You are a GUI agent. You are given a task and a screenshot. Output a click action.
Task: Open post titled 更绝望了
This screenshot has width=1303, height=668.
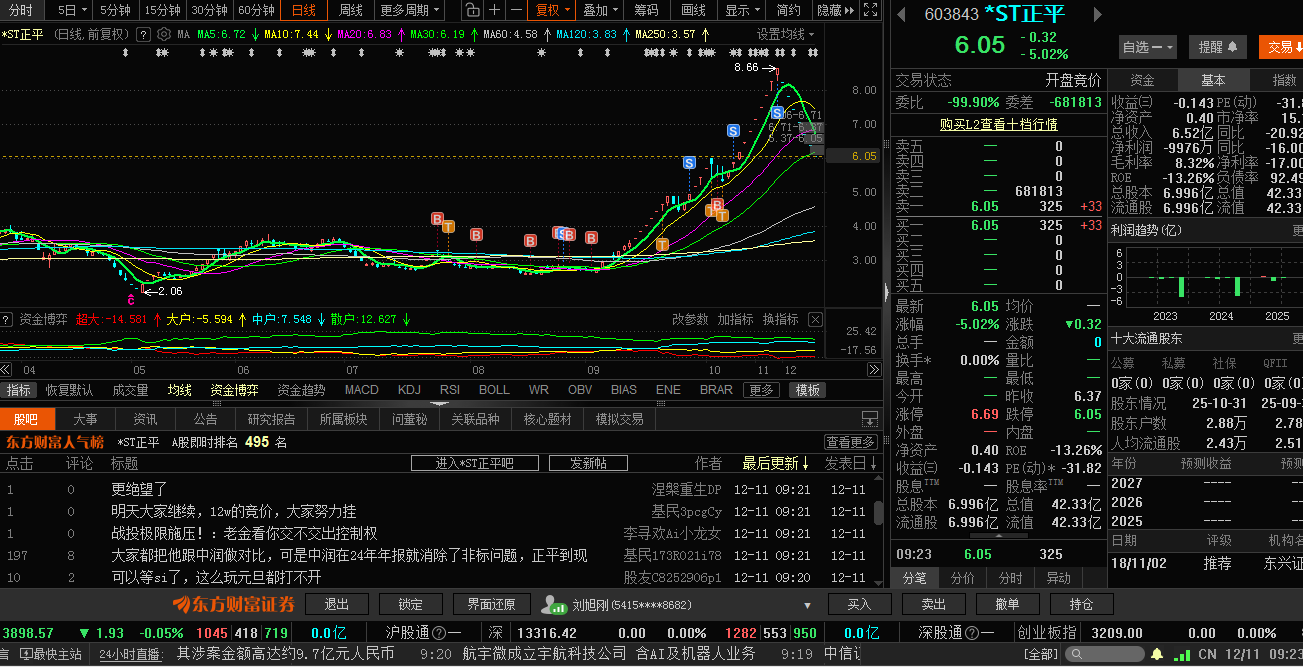140,490
